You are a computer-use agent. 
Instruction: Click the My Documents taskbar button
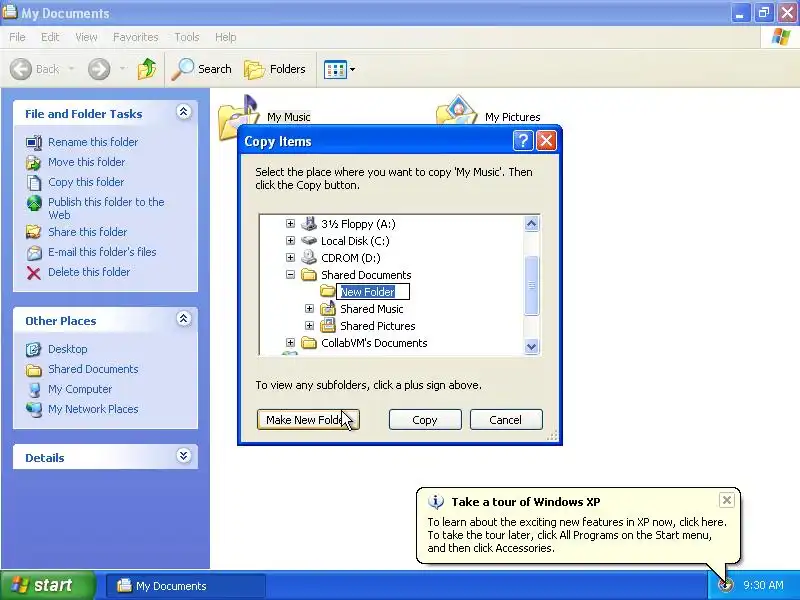[186, 586]
